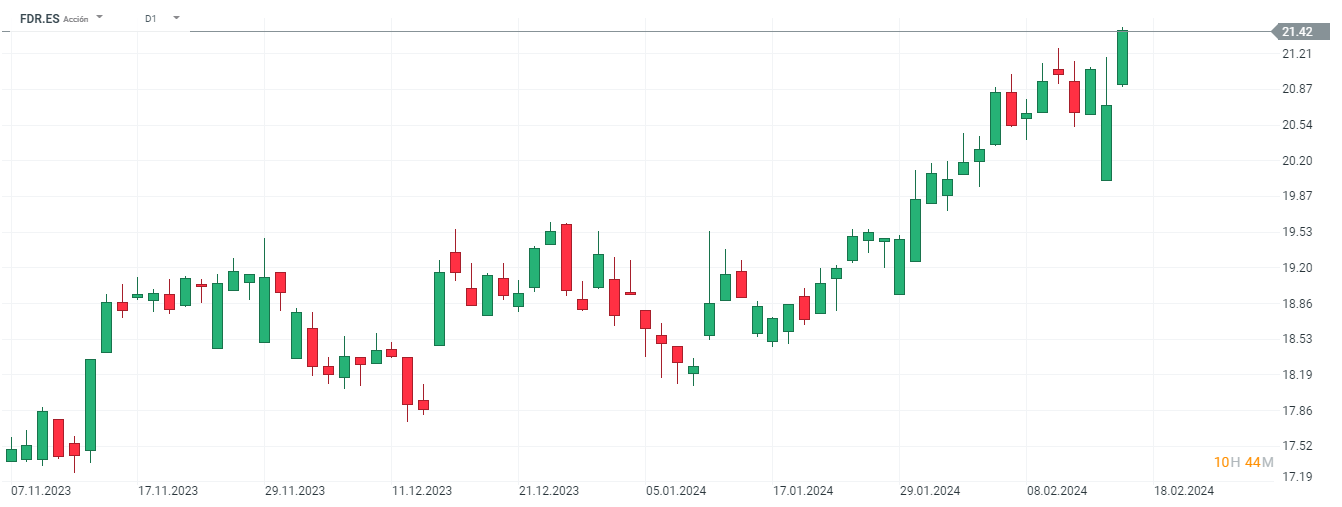The height and width of the screenshot is (507, 1342).
Task: Click the 10H 44M candle countdown timer
Action: [x=1243, y=462]
